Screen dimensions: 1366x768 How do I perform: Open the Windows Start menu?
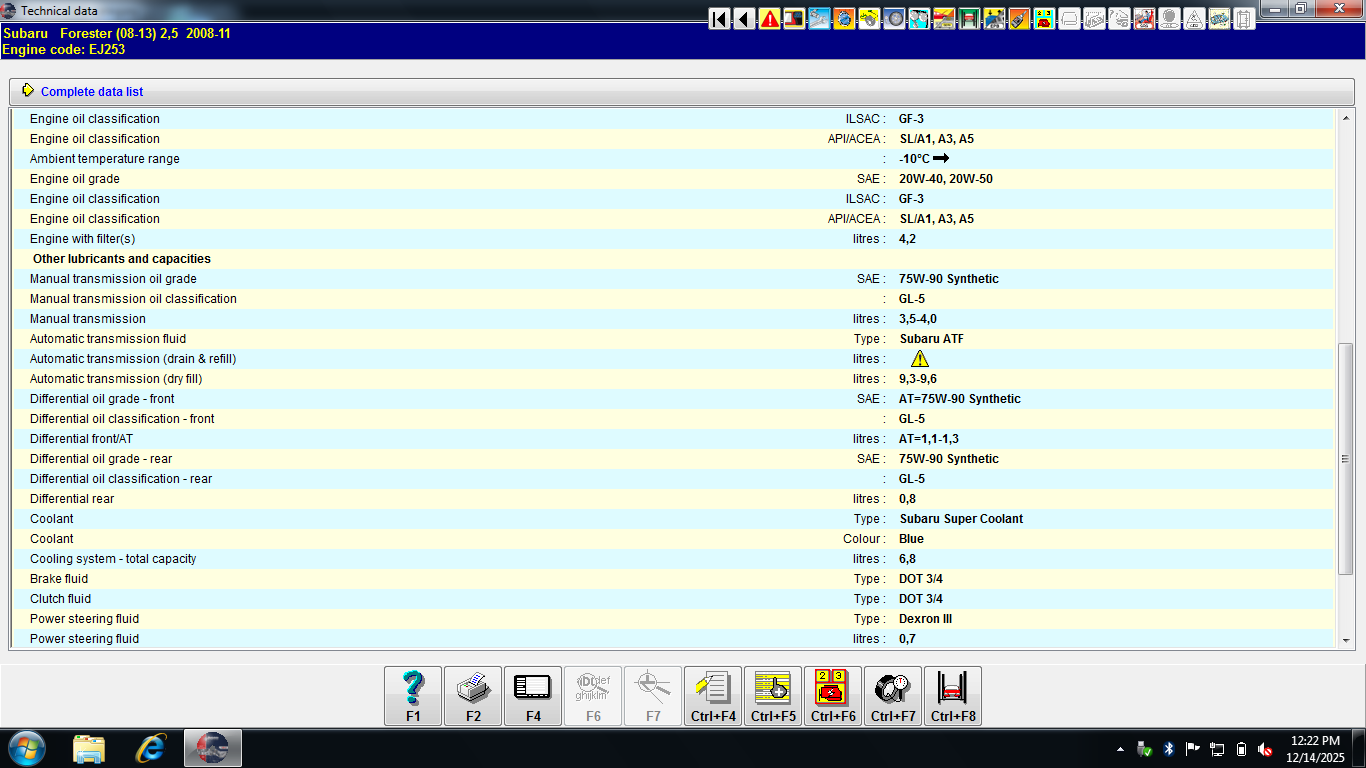click(26, 748)
